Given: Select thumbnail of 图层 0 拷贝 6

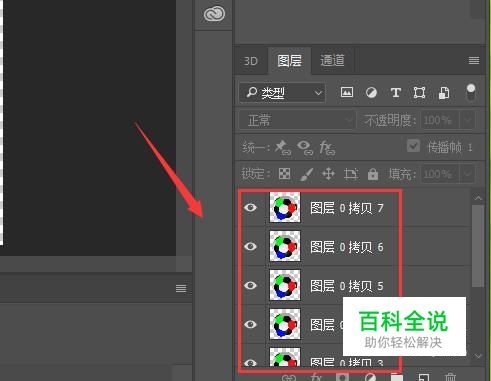Looking at the screenshot, I should tap(285, 246).
